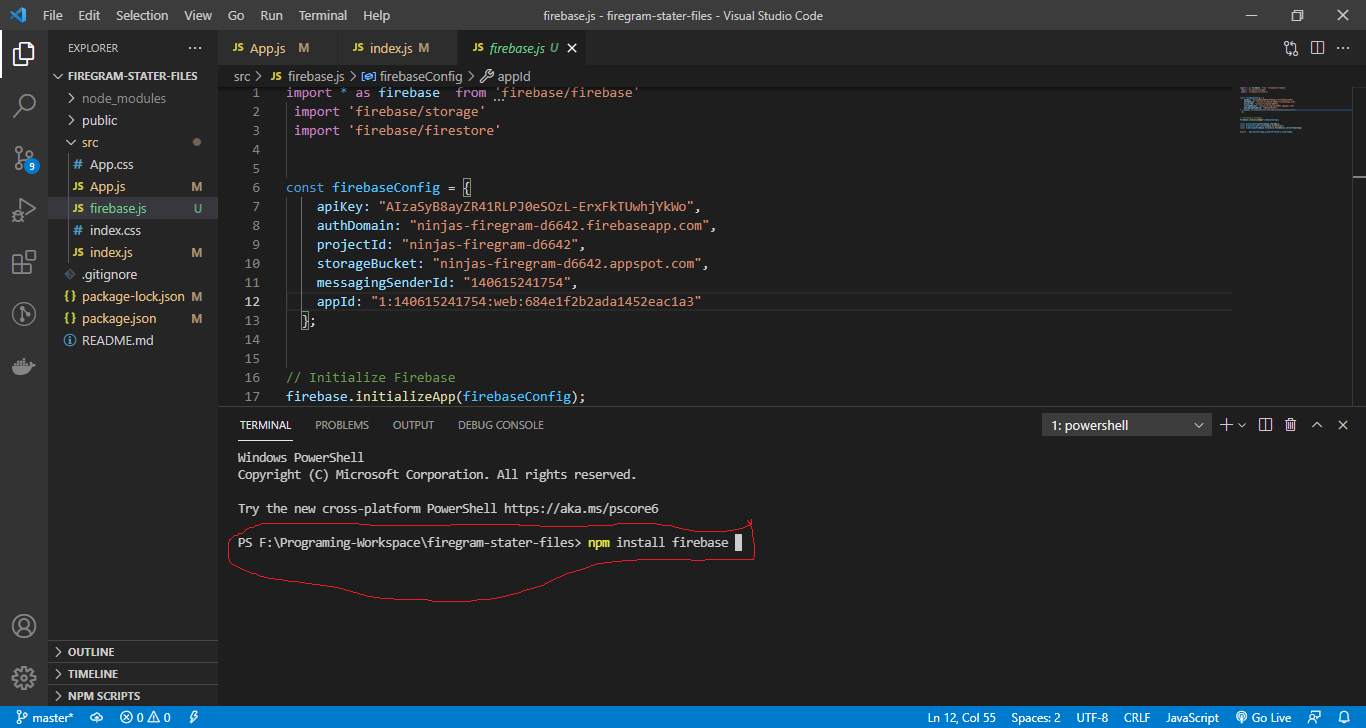Viewport: 1366px width, 728px height.
Task: Create a new terminal with plus icon
Action: [1227, 425]
